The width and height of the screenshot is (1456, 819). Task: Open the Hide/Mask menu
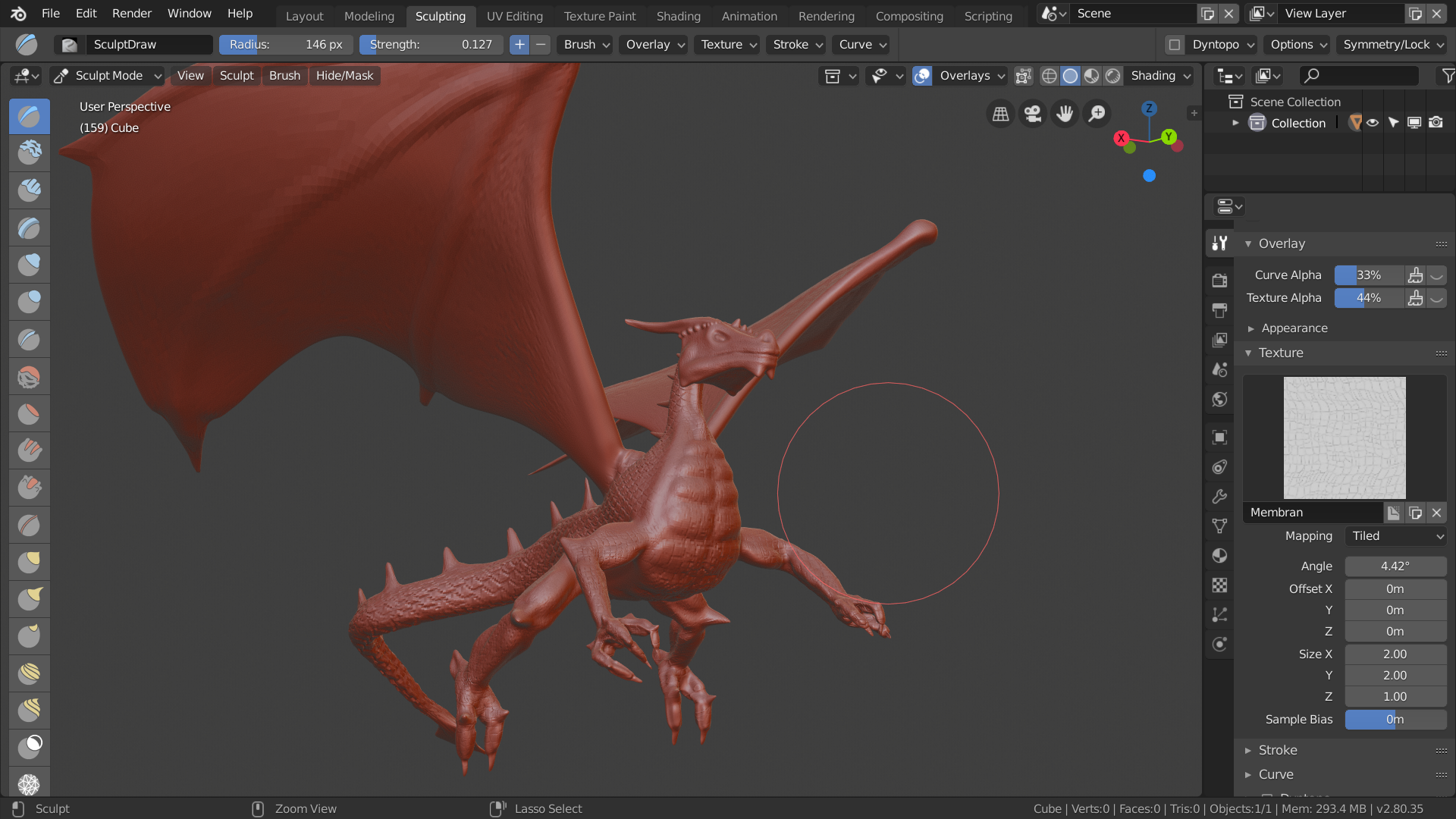345,76
